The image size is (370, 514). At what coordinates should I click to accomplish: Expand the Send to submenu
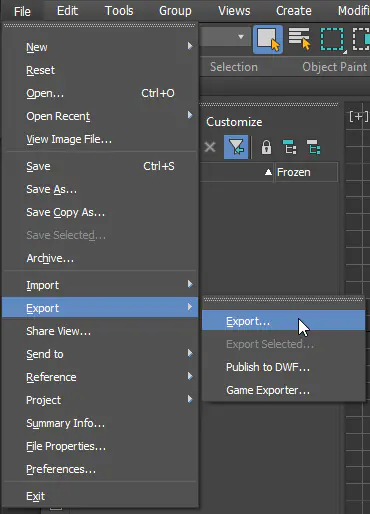[100, 354]
